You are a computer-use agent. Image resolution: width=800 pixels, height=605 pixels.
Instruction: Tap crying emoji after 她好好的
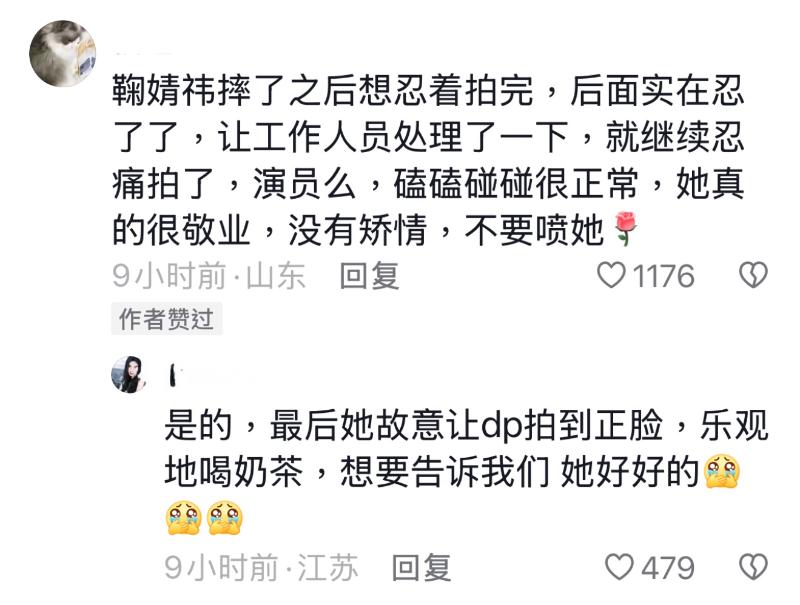point(721,470)
